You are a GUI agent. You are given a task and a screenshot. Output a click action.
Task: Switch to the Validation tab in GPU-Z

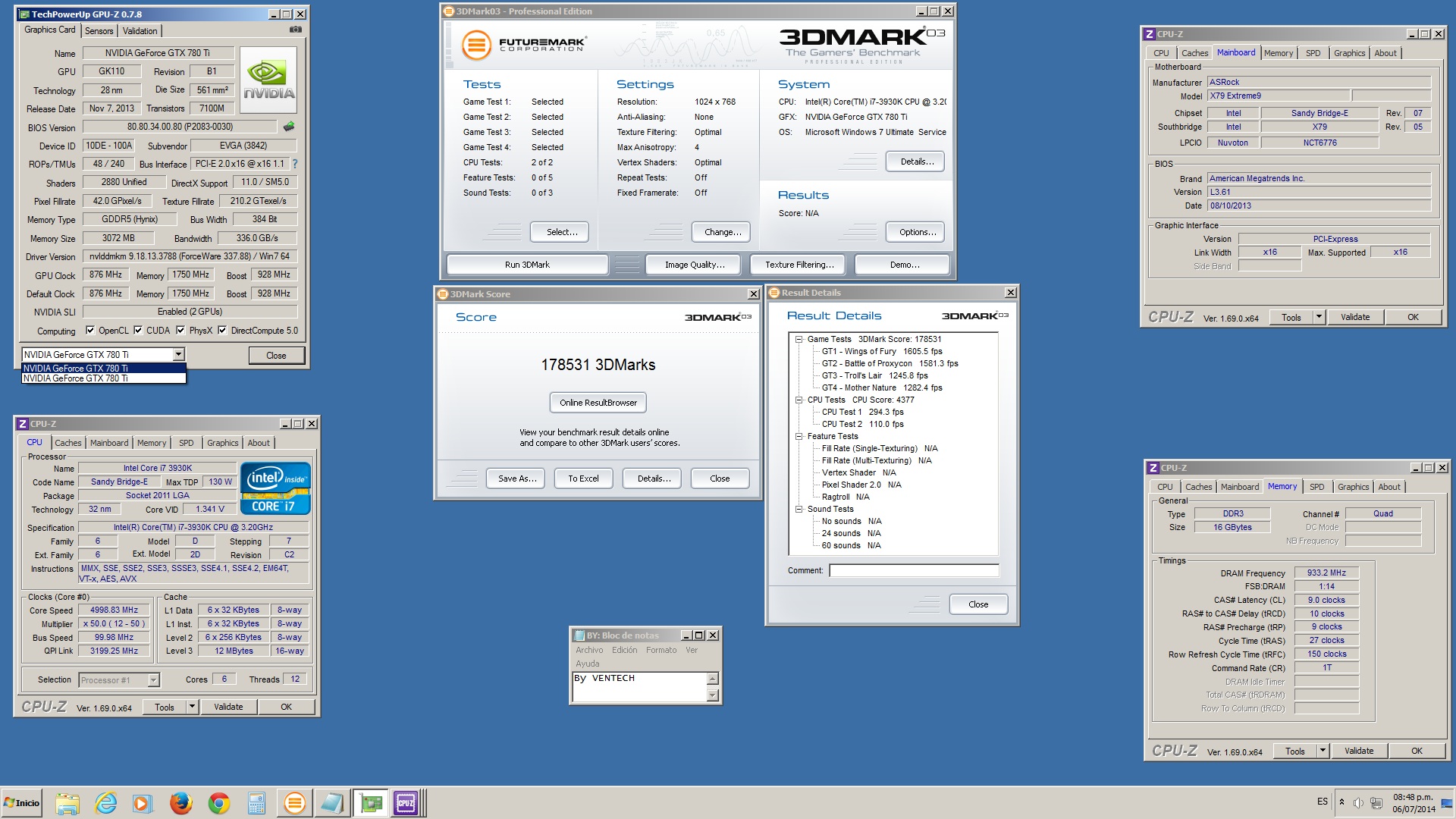pos(140,30)
